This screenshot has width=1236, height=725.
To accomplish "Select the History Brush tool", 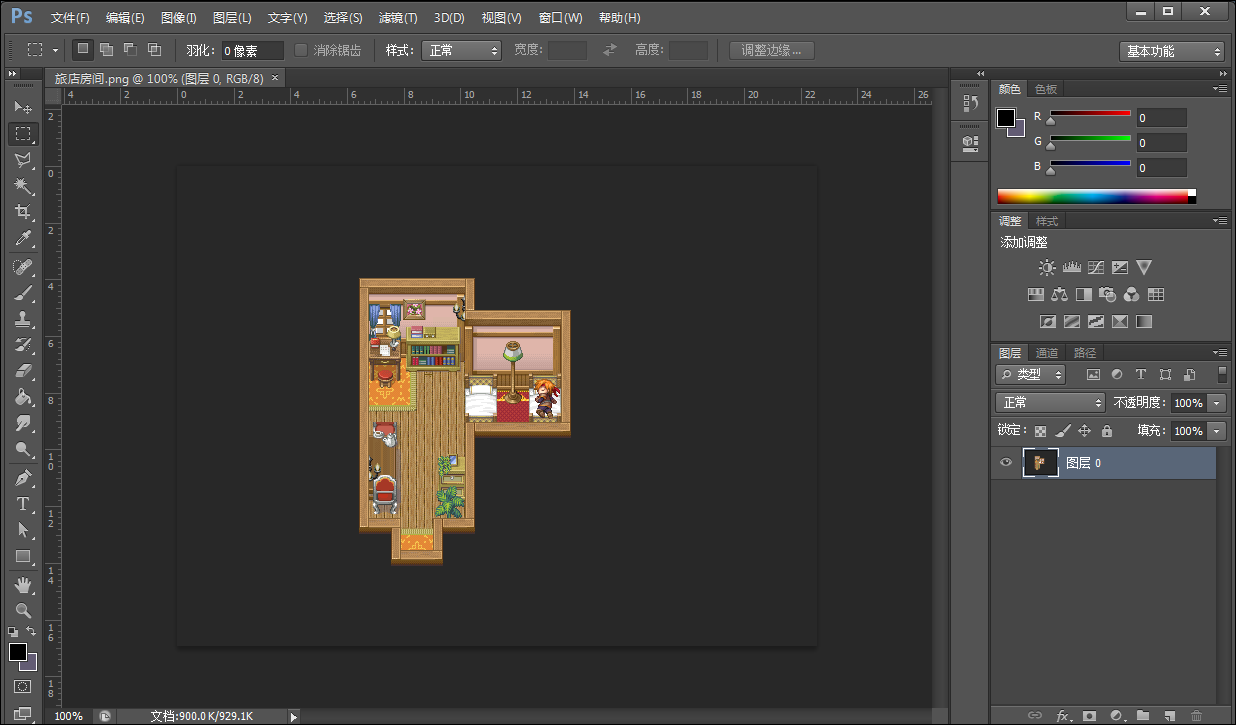I will (x=23, y=345).
